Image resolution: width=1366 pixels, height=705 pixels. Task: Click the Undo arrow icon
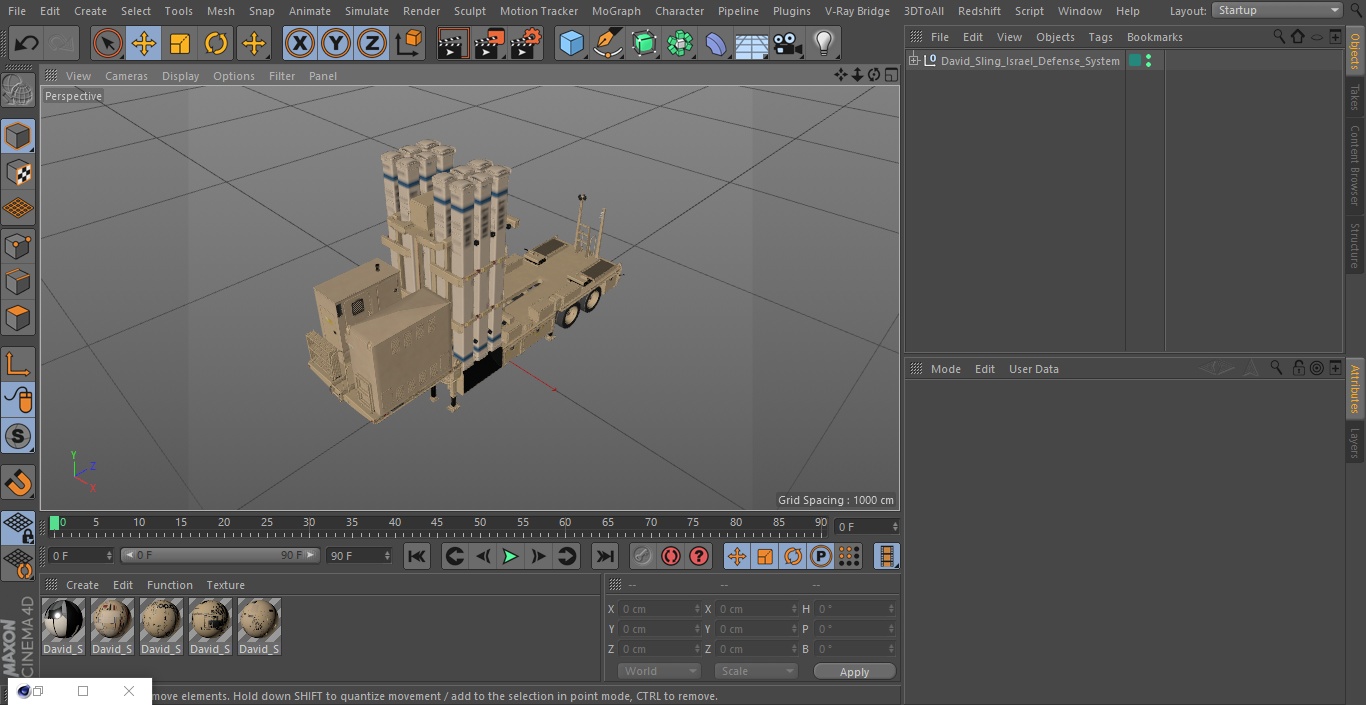[x=27, y=43]
